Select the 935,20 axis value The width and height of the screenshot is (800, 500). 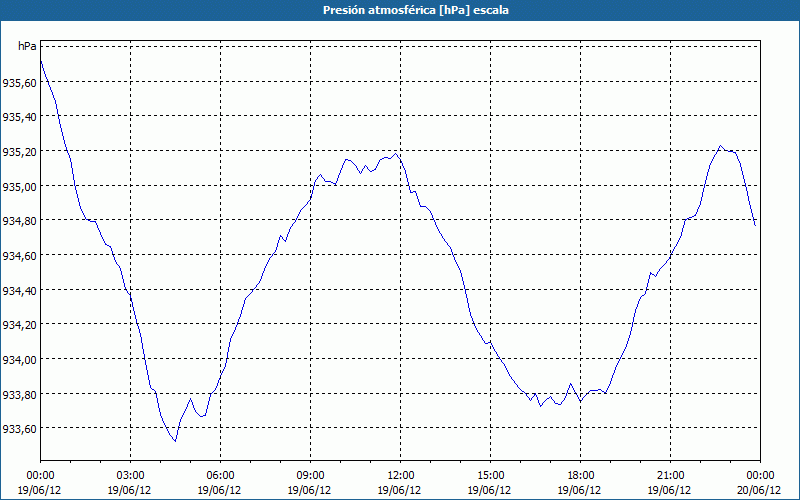point(20,152)
